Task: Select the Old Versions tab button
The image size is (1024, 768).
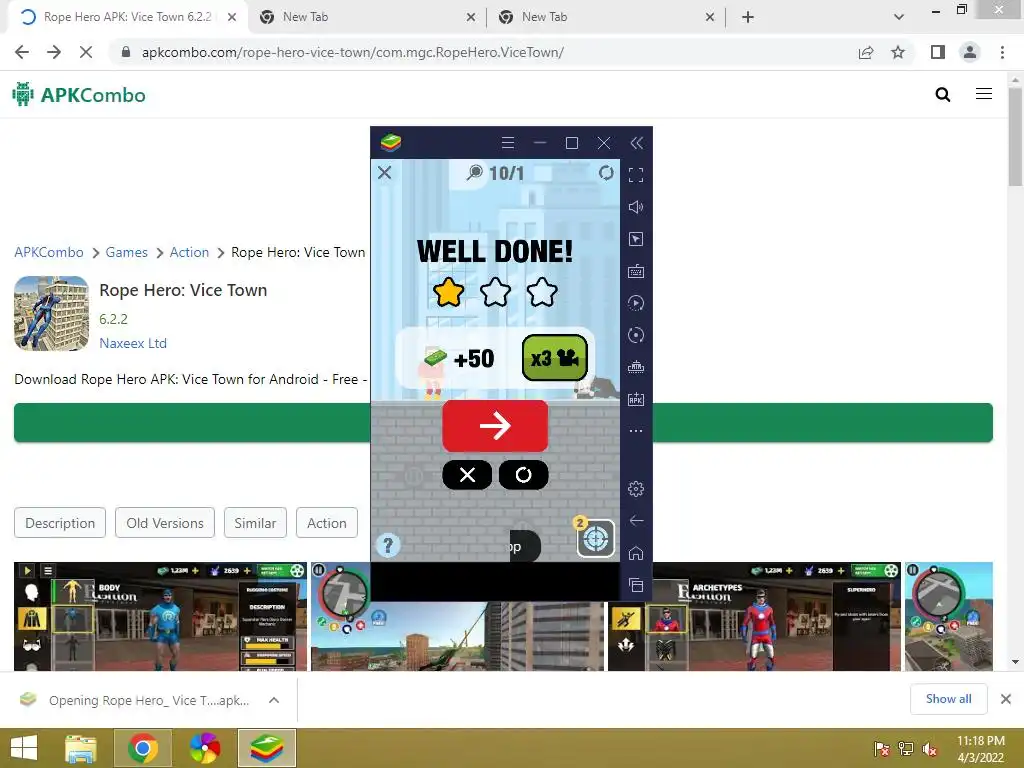Action: point(165,523)
